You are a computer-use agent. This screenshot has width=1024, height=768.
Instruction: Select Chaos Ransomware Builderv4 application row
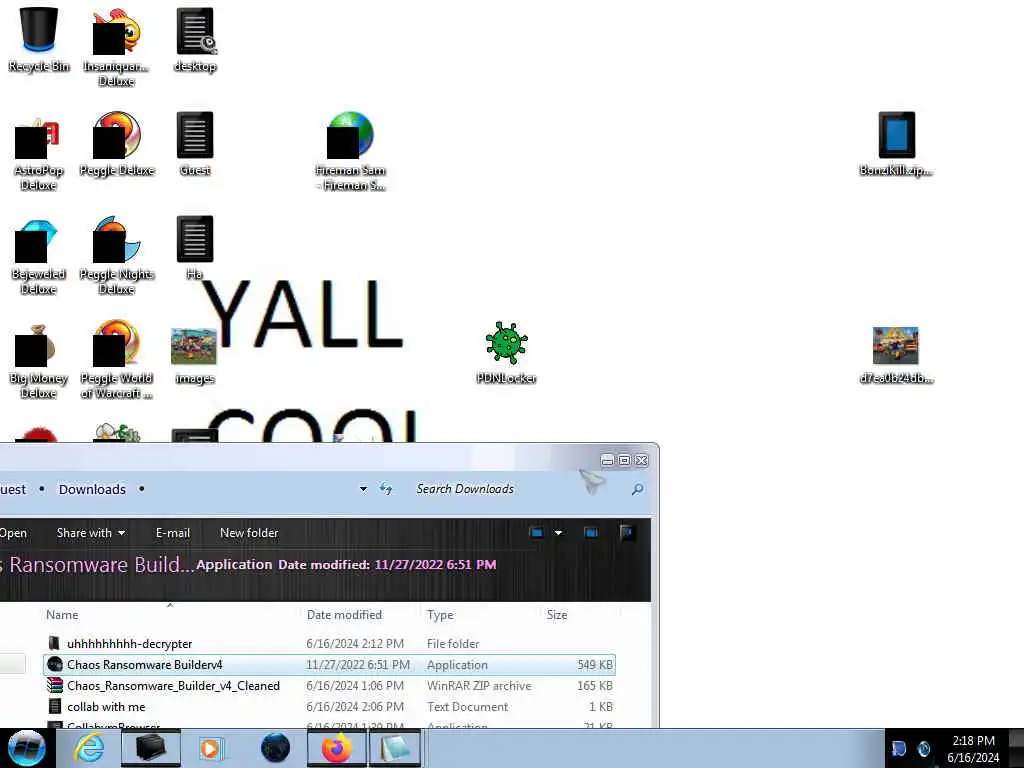(329, 665)
